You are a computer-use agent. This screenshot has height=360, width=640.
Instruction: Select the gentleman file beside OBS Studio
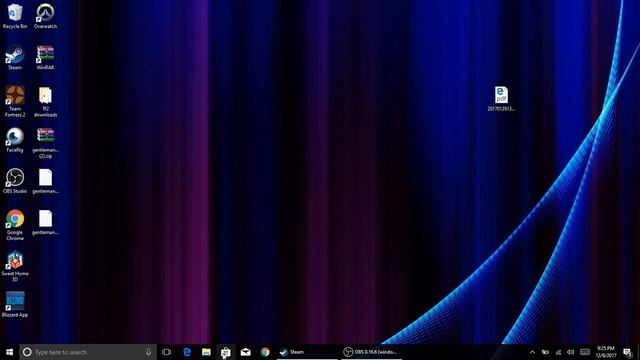point(45,181)
